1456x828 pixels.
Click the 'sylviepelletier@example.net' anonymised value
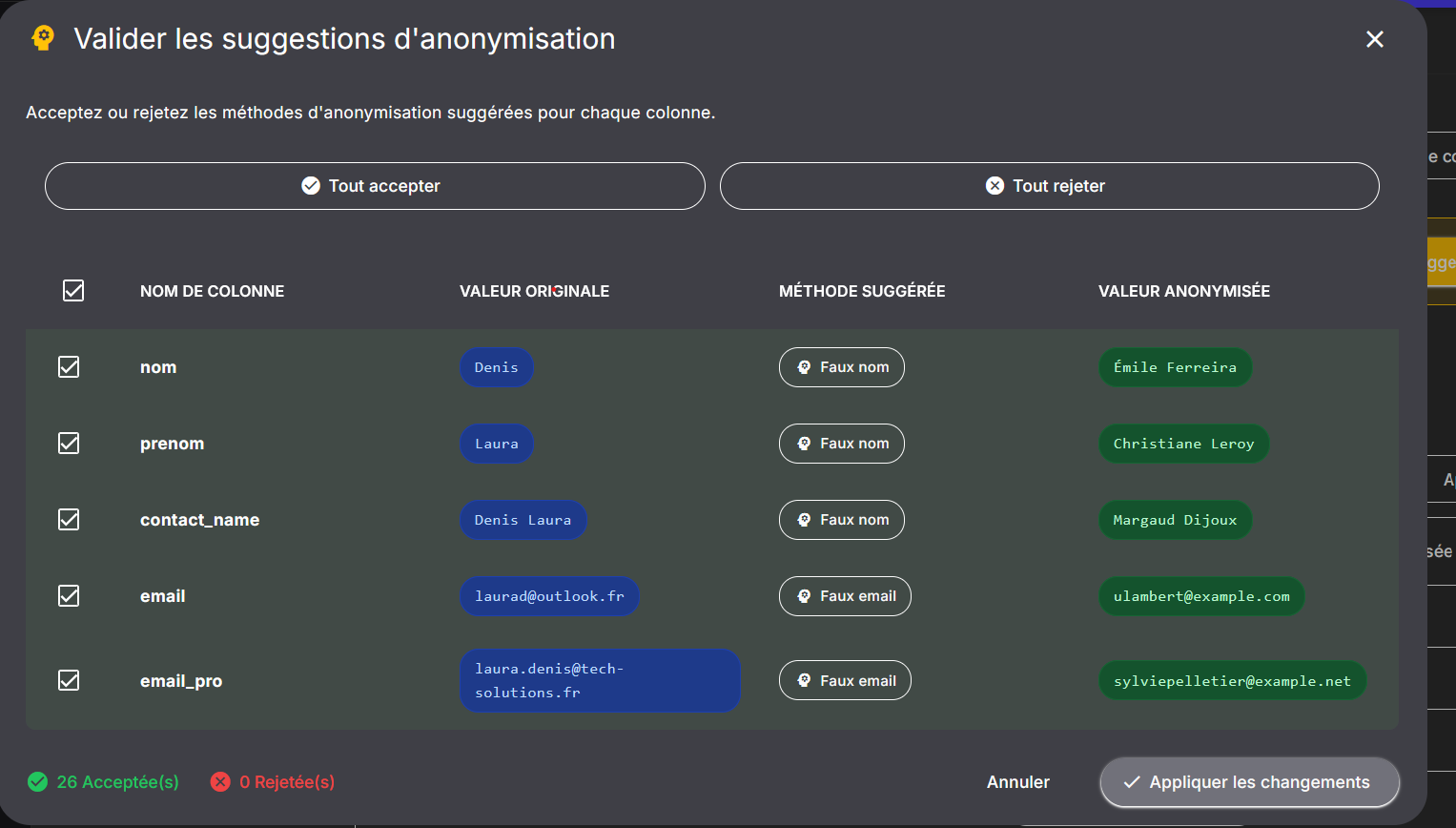(1232, 680)
